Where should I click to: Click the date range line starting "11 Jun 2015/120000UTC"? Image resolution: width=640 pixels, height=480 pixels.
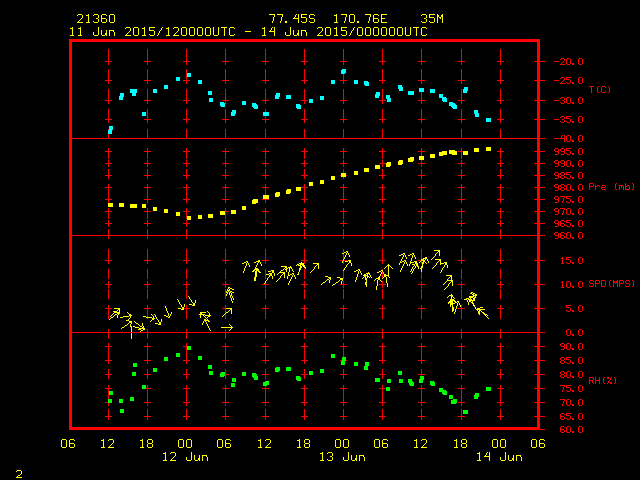[x=248, y=32]
